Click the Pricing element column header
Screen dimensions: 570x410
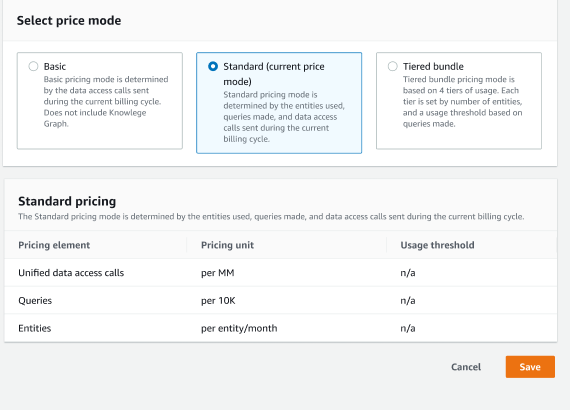click(x=54, y=245)
